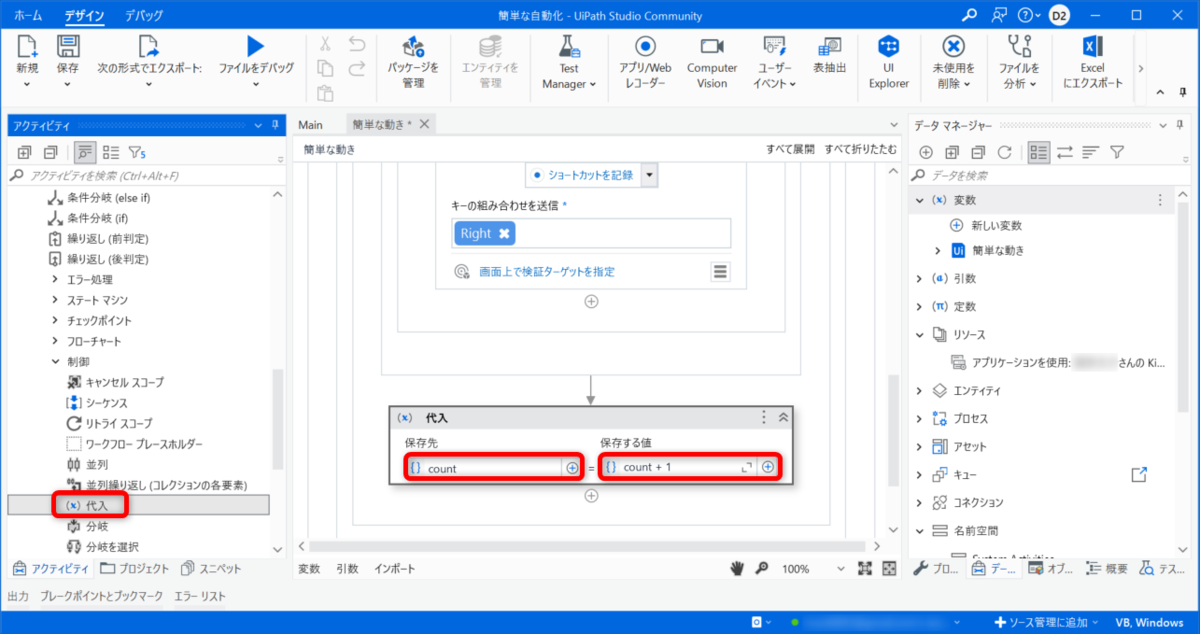Open the Main workflow tab
The image size is (1200, 634).
pos(311,124)
